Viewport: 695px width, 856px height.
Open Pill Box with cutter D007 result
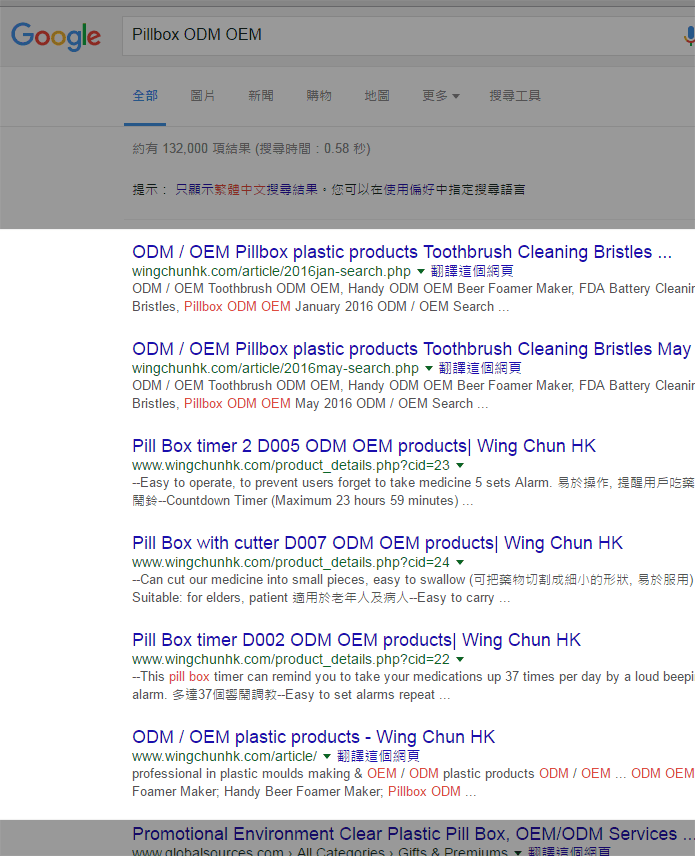coord(377,543)
